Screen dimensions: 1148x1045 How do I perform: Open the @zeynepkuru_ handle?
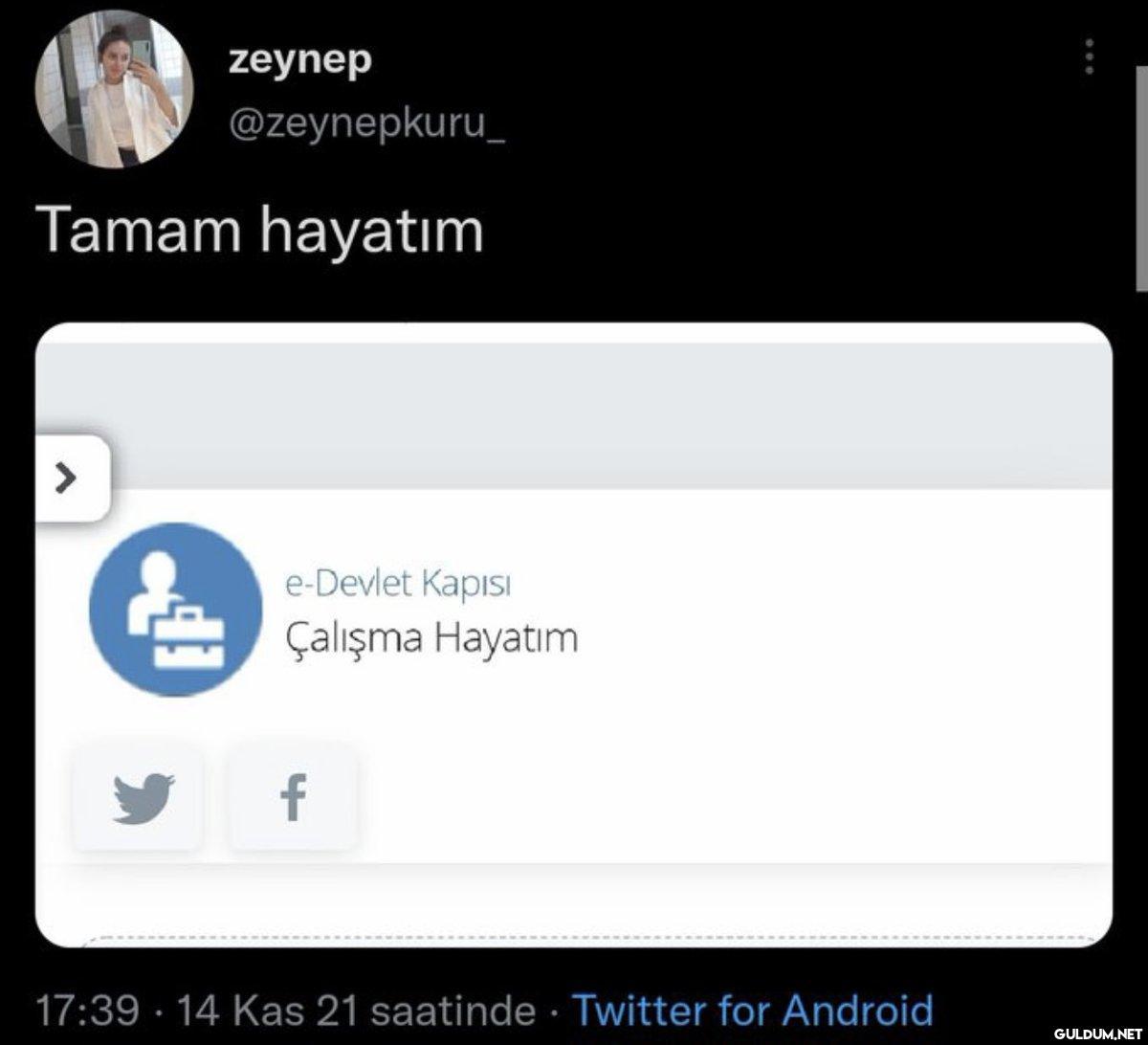tap(366, 127)
